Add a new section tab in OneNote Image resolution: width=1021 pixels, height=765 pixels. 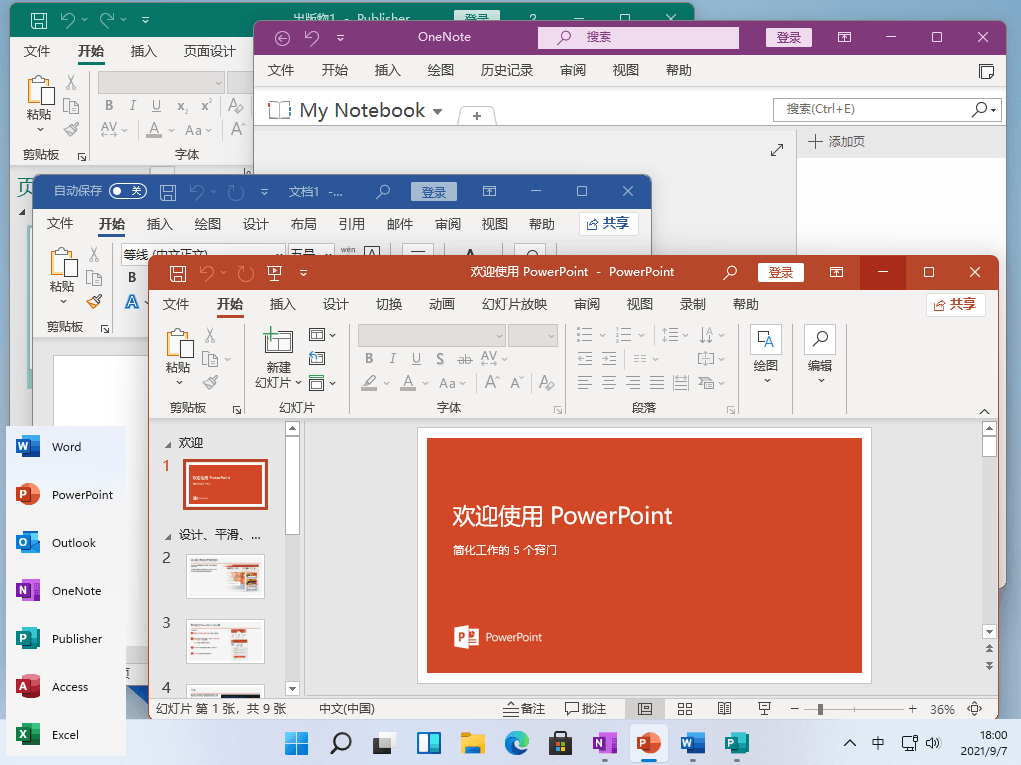[477, 115]
